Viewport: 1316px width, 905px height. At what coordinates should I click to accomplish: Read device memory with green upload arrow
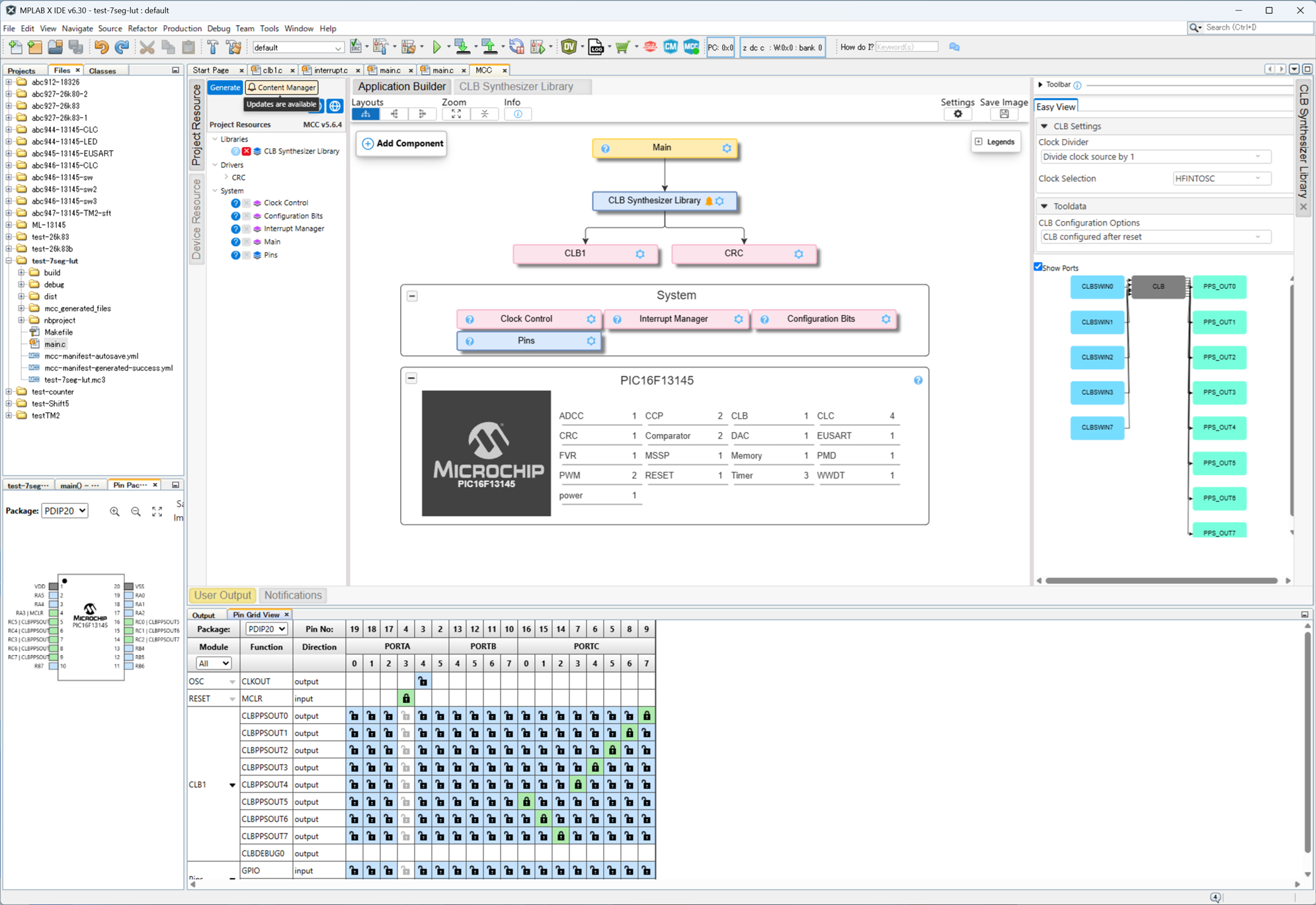tap(489, 47)
